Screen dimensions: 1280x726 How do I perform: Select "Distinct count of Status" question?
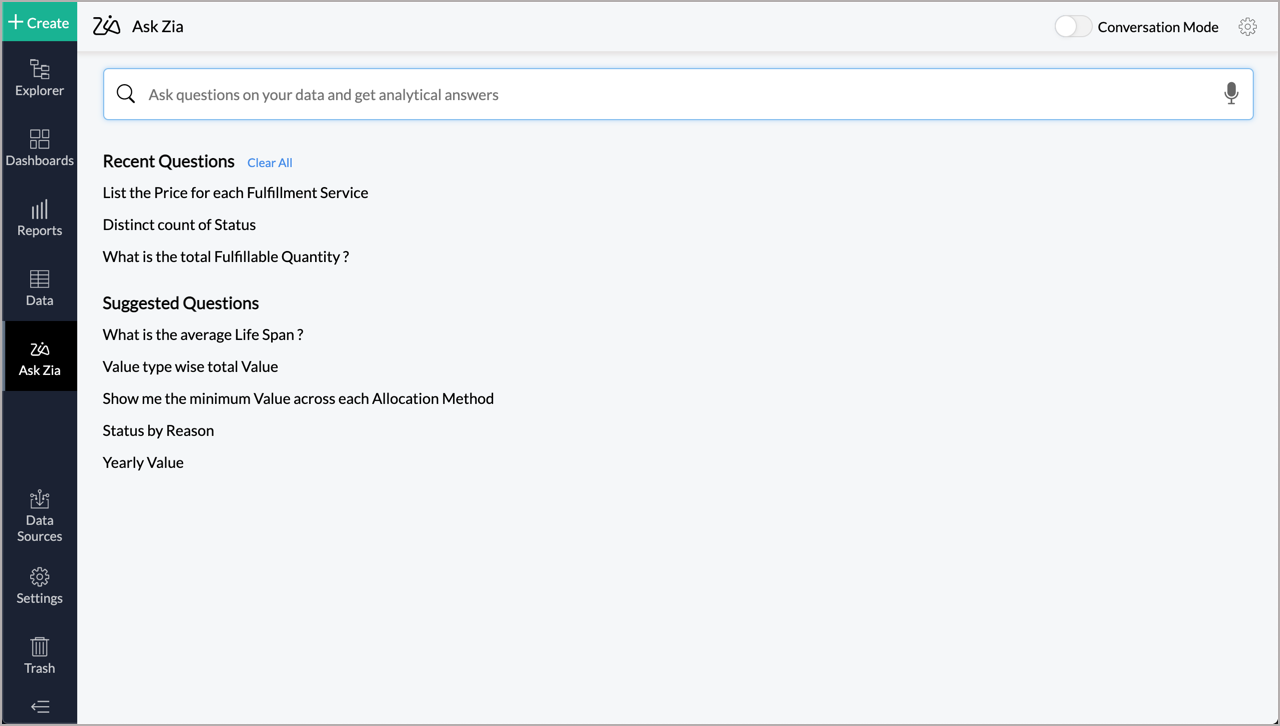(x=179, y=225)
